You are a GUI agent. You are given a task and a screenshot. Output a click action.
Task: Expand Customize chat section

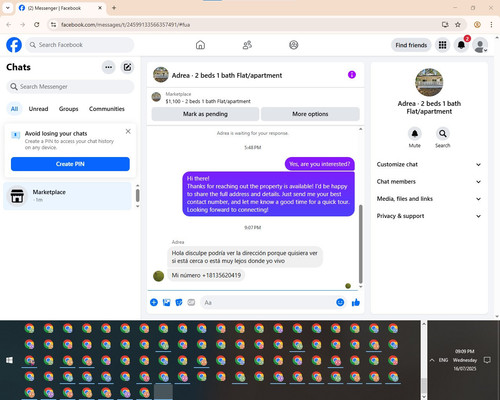(429, 164)
